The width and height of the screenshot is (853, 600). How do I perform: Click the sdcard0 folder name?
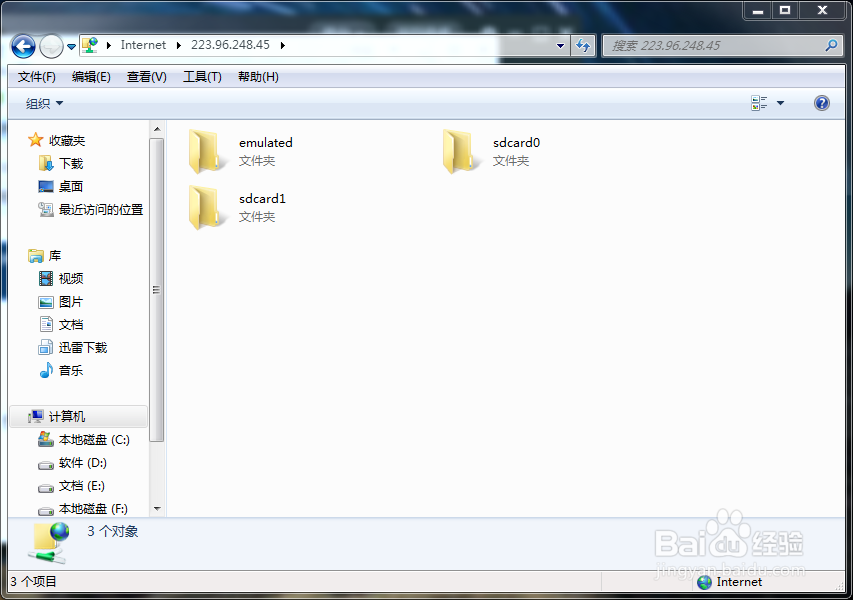516,143
